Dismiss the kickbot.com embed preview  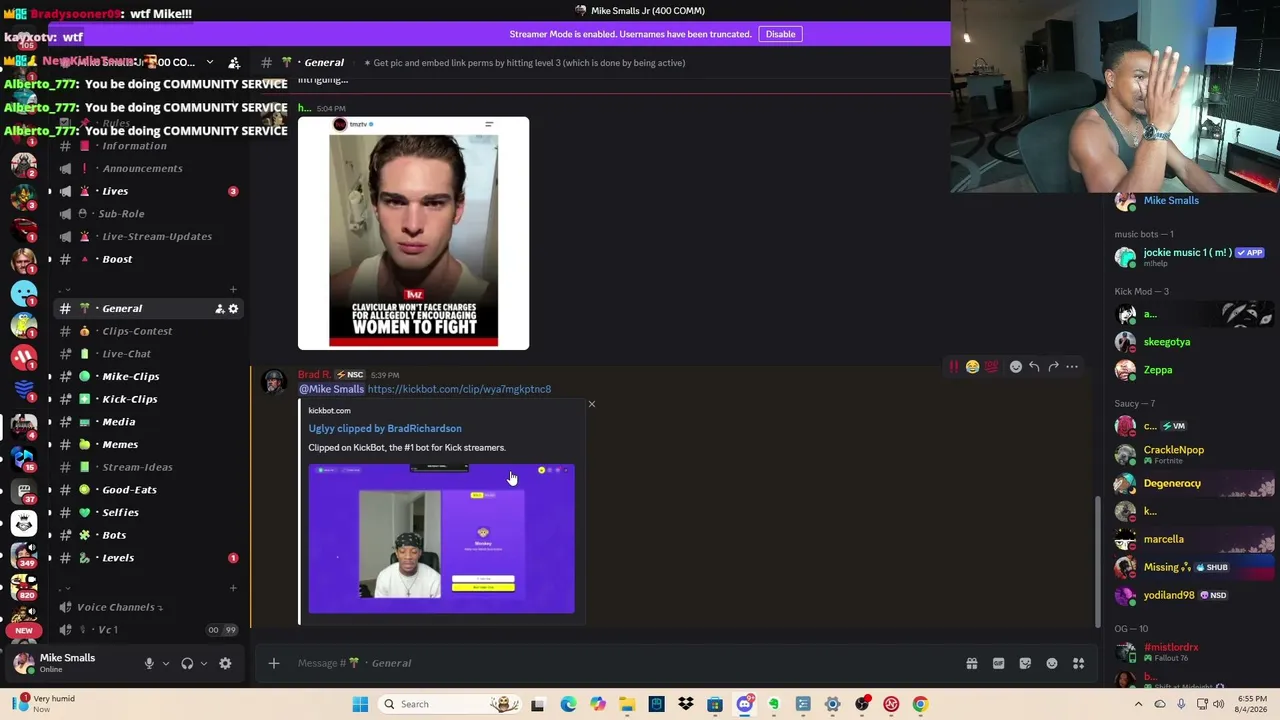point(592,404)
